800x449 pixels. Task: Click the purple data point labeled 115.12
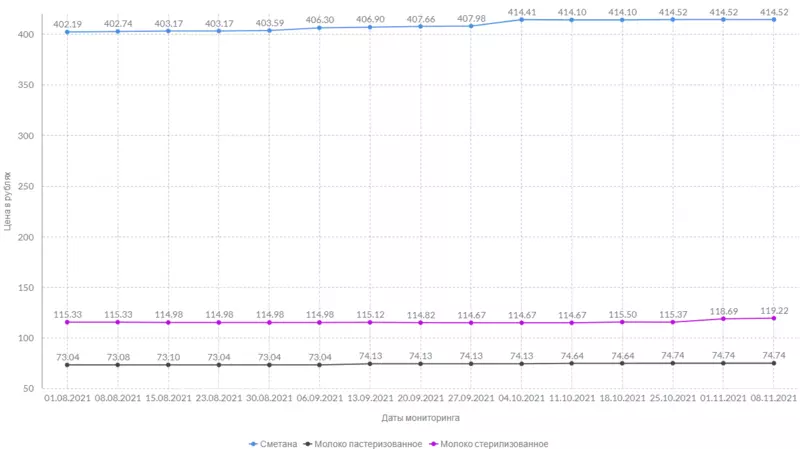(370, 322)
